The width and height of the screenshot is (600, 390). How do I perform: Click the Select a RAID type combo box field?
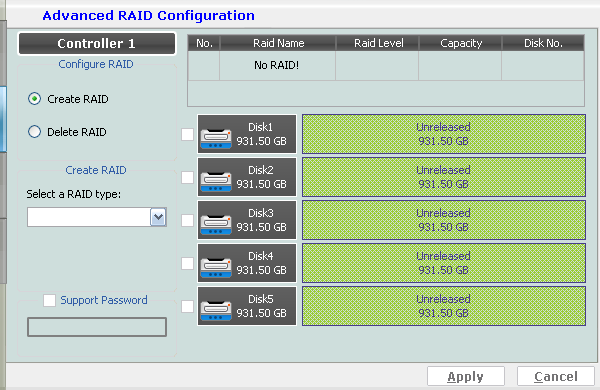pos(96,217)
